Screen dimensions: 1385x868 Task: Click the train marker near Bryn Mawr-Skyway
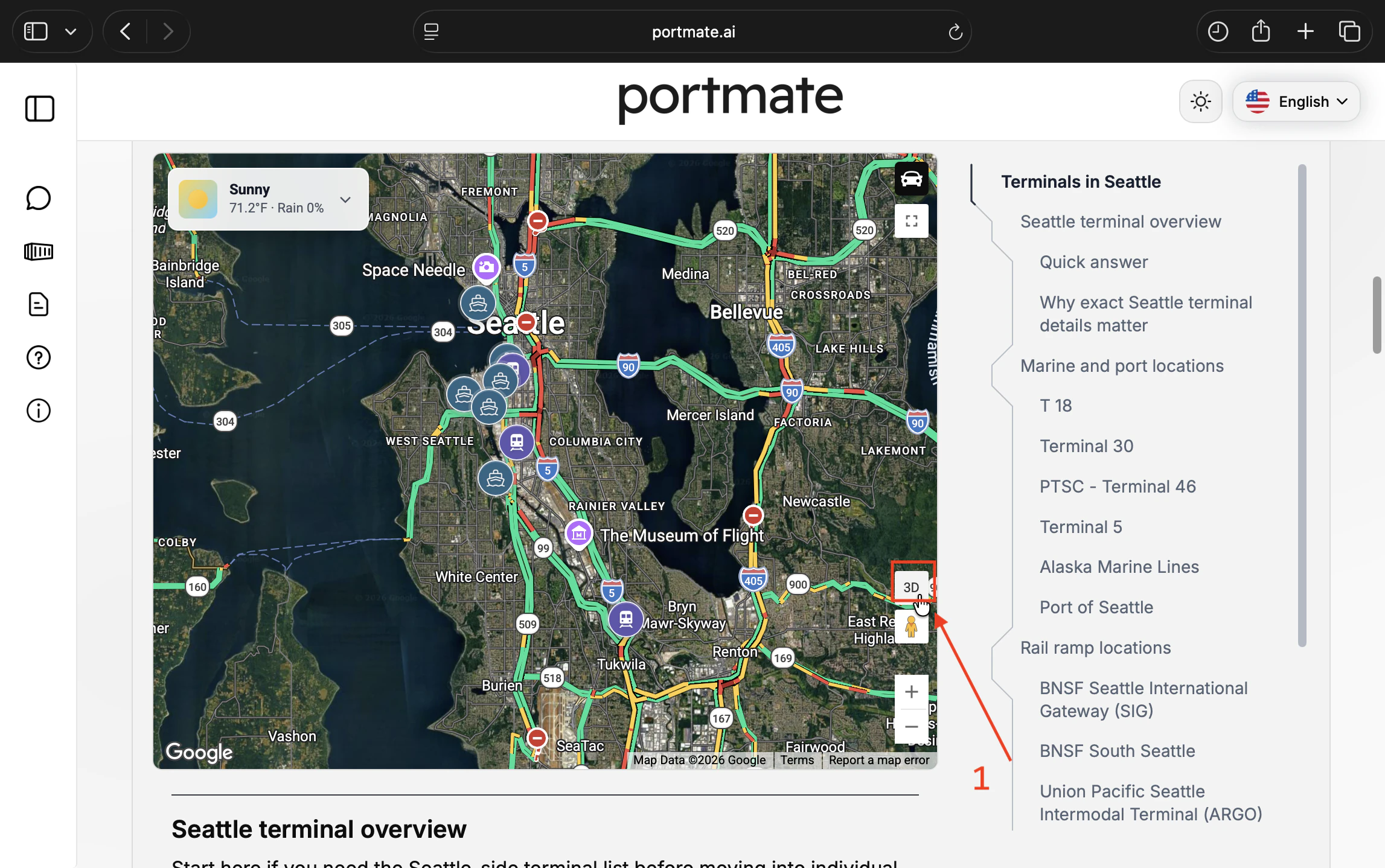point(625,619)
